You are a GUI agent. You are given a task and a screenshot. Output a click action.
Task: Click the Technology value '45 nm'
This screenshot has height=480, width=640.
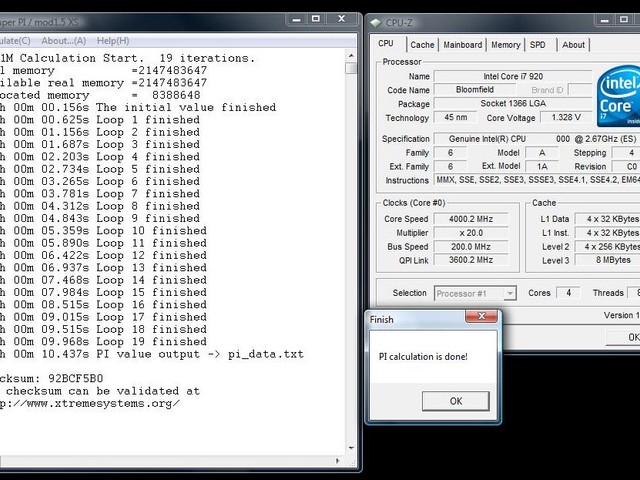point(456,118)
